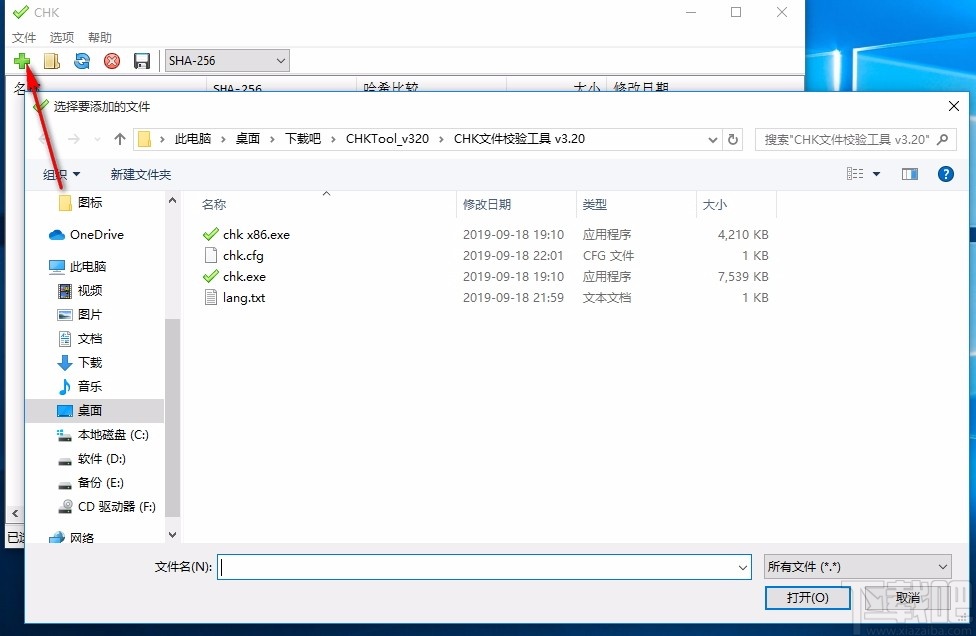Close the 选择要添加的文件 dialog

click(954, 106)
